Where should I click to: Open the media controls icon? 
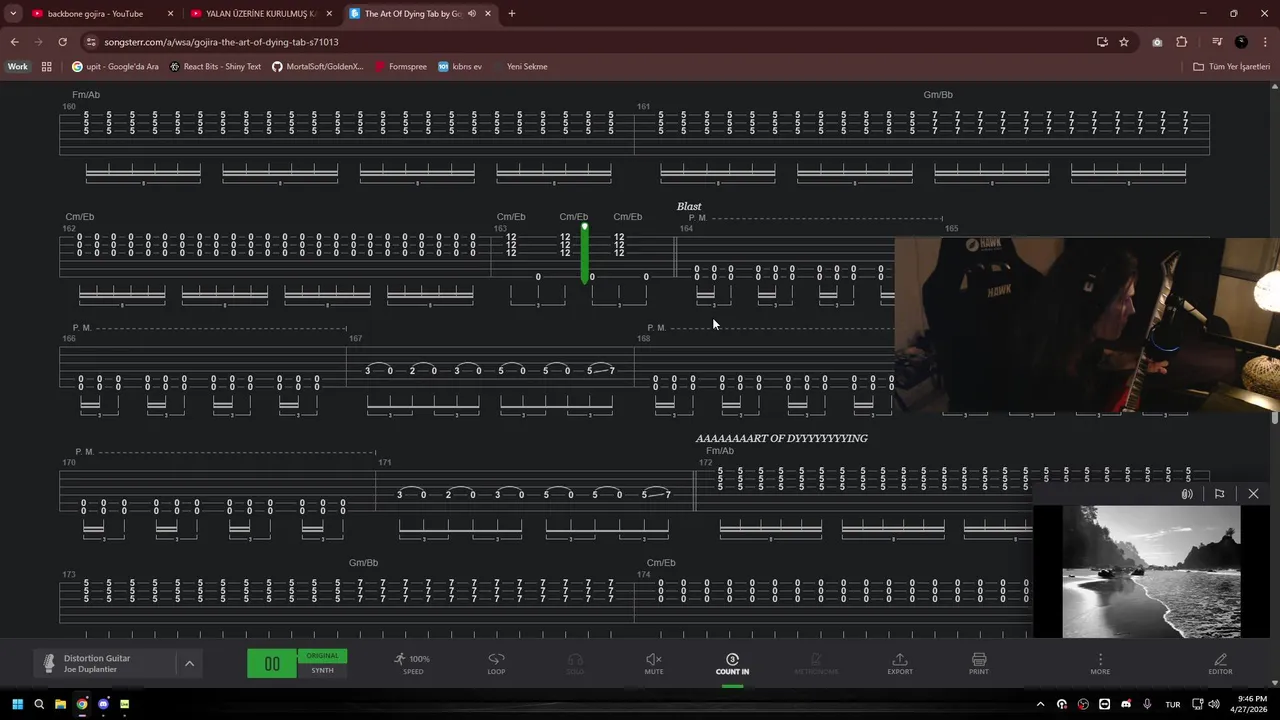click(1217, 42)
